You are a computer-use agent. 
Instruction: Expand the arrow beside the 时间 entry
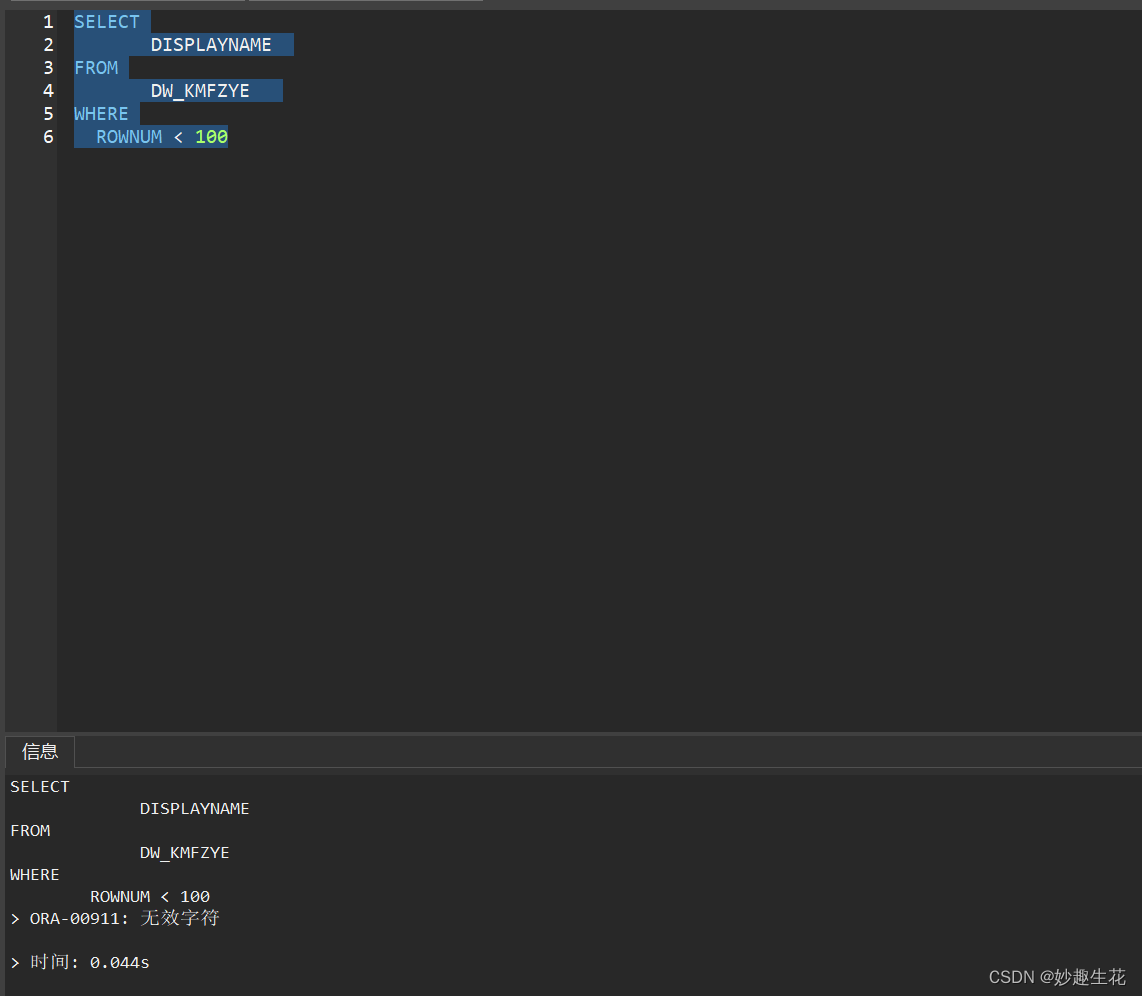pyautogui.click(x=15, y=962)
